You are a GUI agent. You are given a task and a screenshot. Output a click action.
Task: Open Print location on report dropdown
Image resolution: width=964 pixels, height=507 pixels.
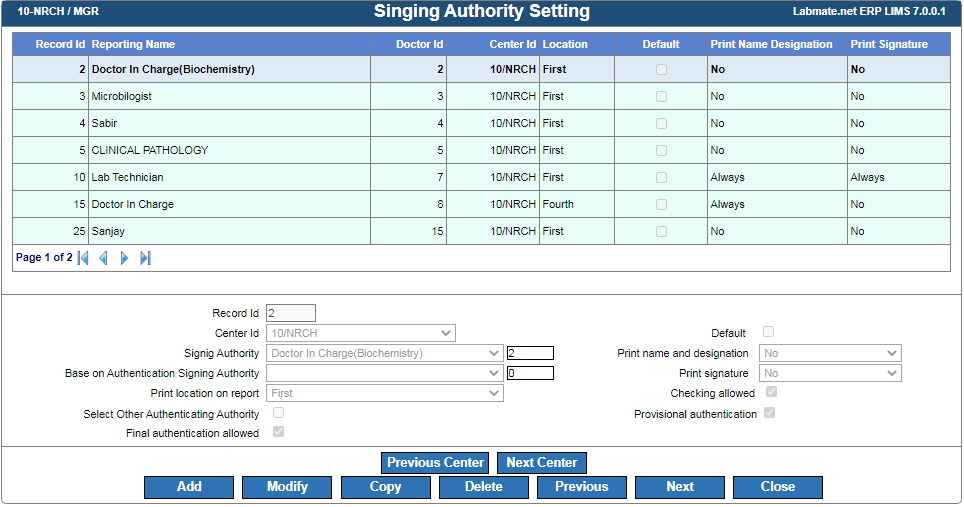[x=385, y=393]
